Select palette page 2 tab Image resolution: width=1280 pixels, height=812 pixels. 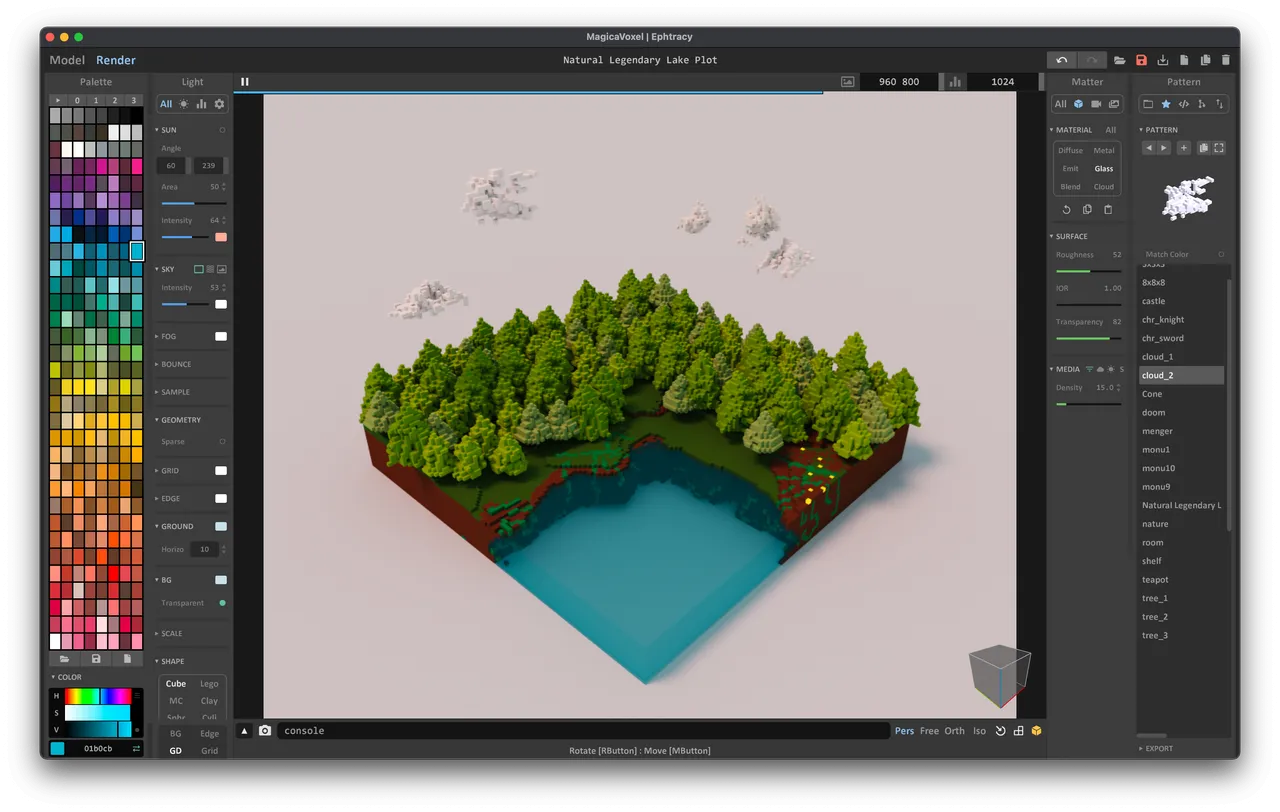pyautogui.click(x=115, y=100)
